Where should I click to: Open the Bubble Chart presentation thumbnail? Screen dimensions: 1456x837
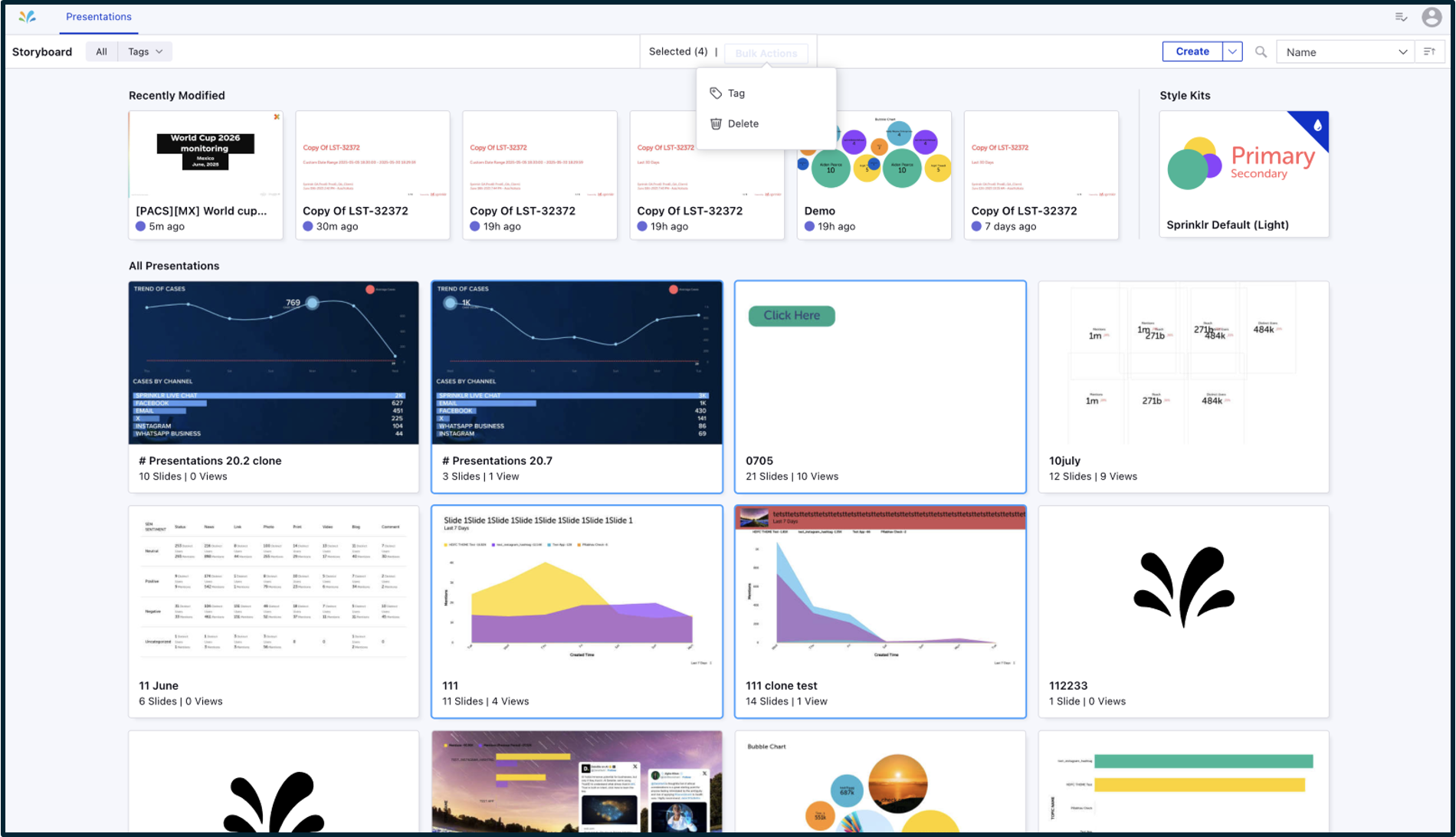[880, 782]
